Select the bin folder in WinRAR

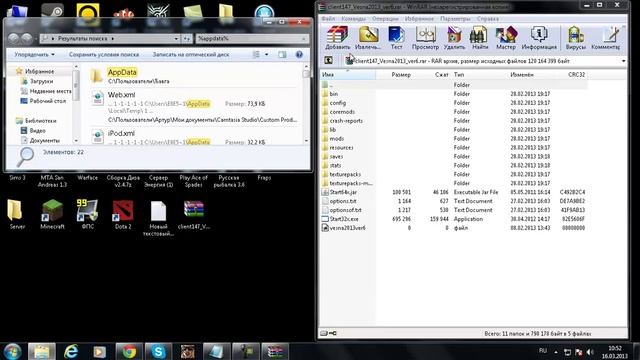(x=333, y=94)
